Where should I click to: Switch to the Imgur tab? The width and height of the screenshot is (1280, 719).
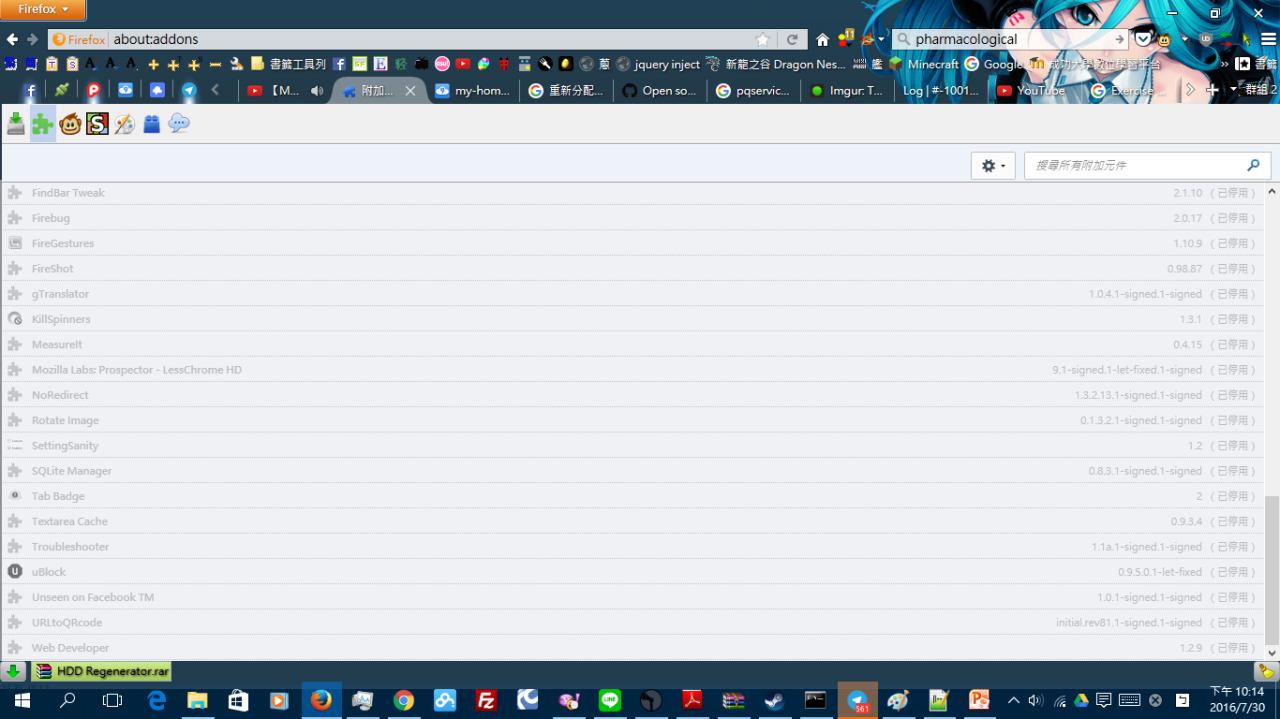pos(847,90)
